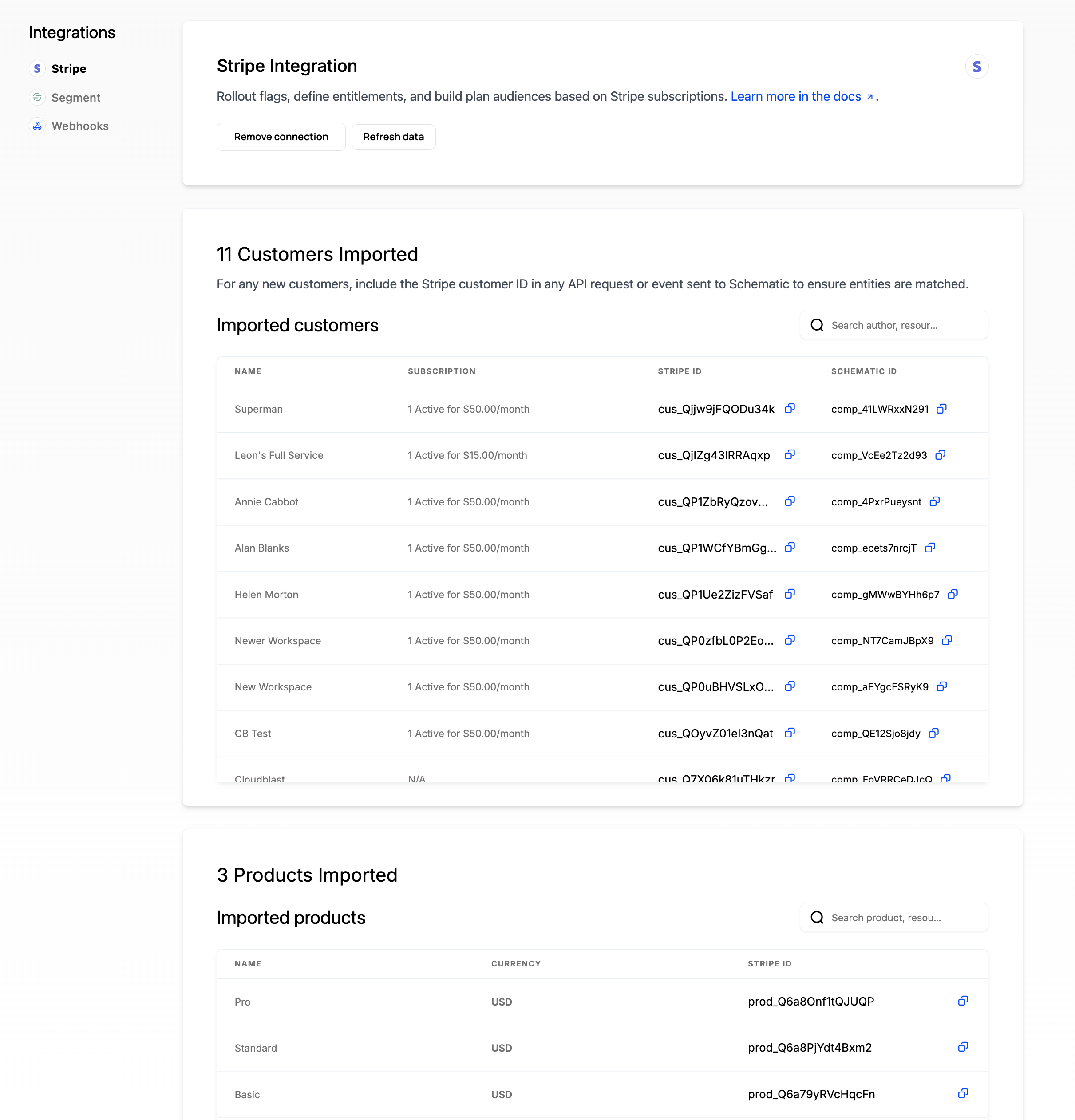The image size is (1075, 1120).
Task: Copy CB Test's Stripe customer ID
Action: pyautogui.click(x=790, y=733)
